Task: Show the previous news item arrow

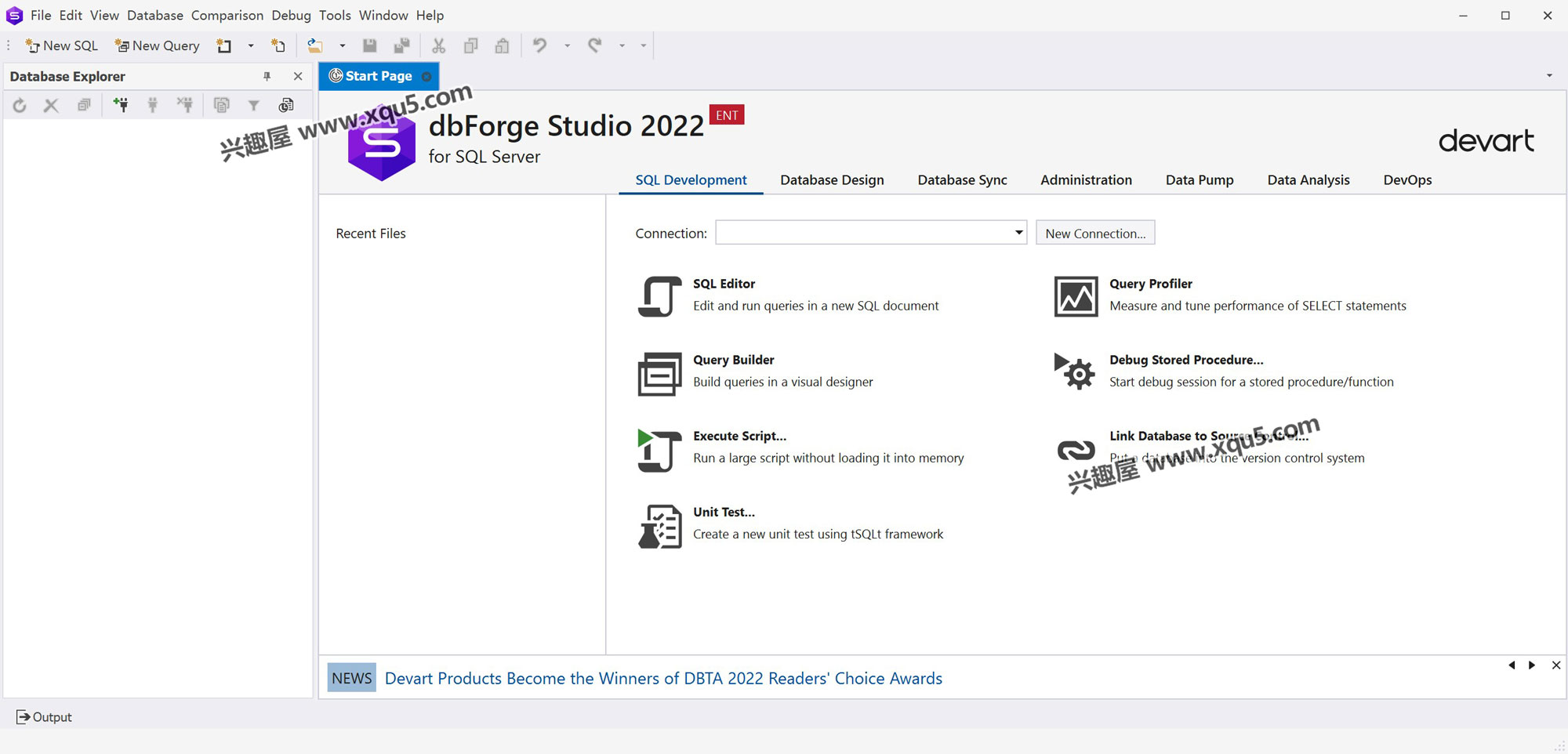Action: click(1512, 665)
